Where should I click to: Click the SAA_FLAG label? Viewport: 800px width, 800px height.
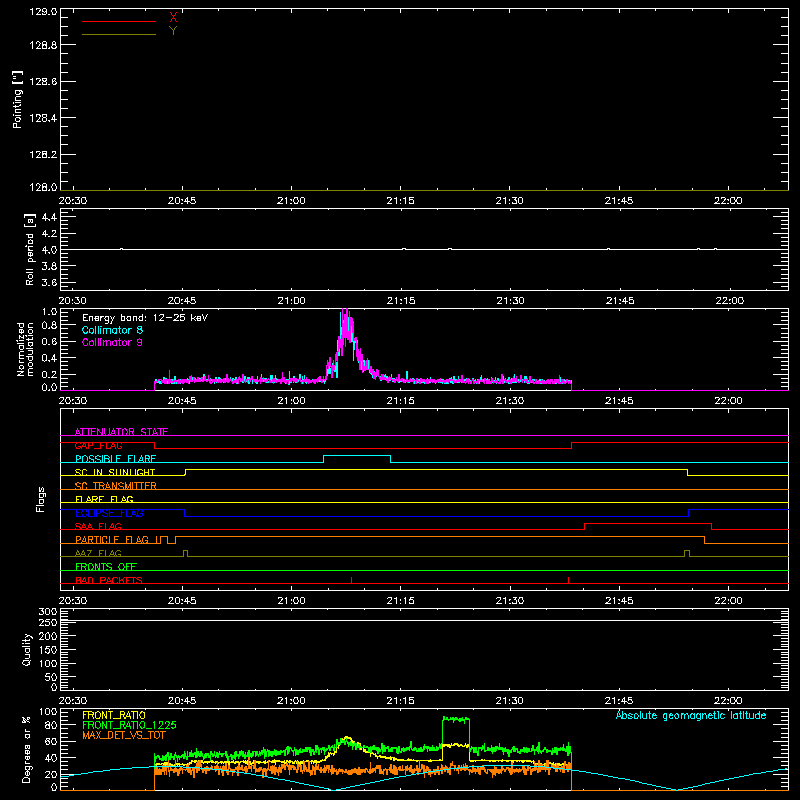pyautogui.click(x=98, y=526)
